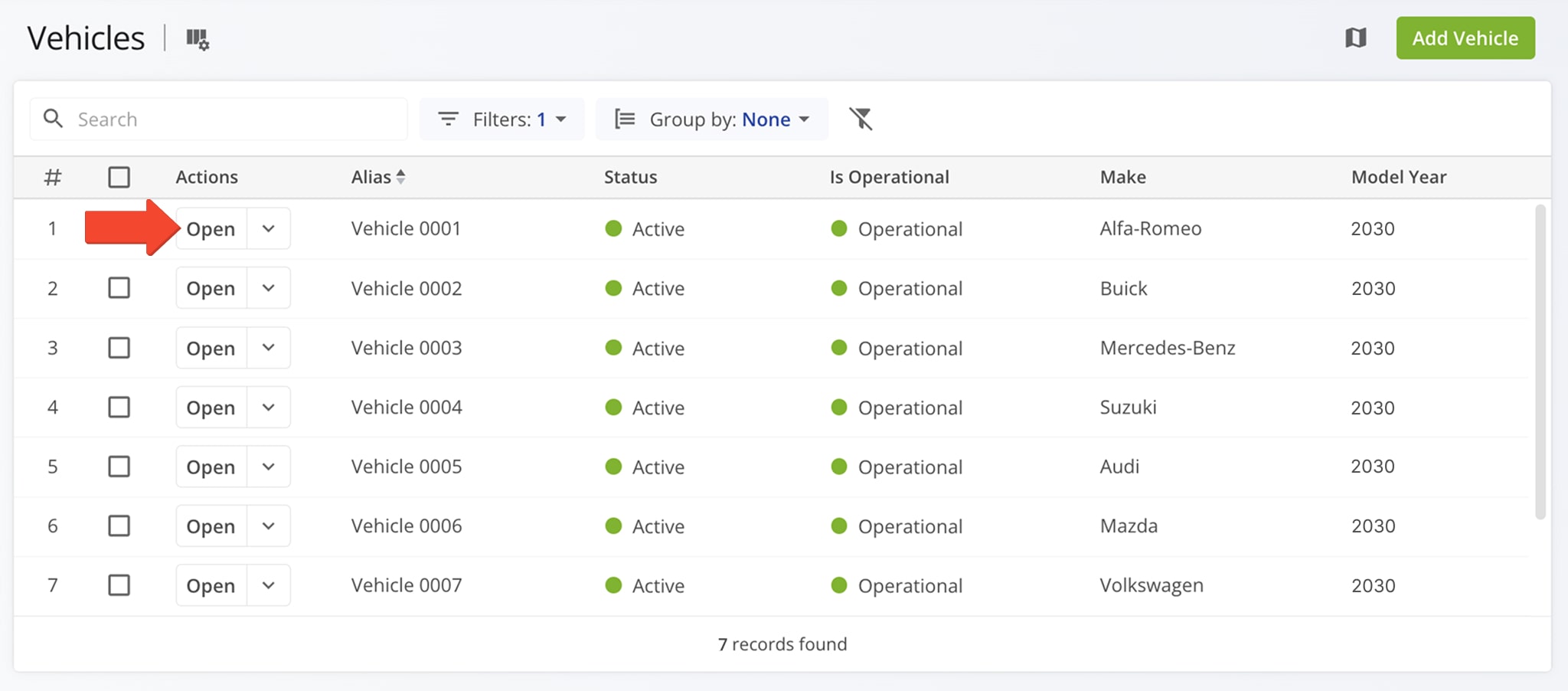Expand the actions chevron for Vehicle 0005
The height and width of the screenshot is (691, 1568).
pos(269,467)
